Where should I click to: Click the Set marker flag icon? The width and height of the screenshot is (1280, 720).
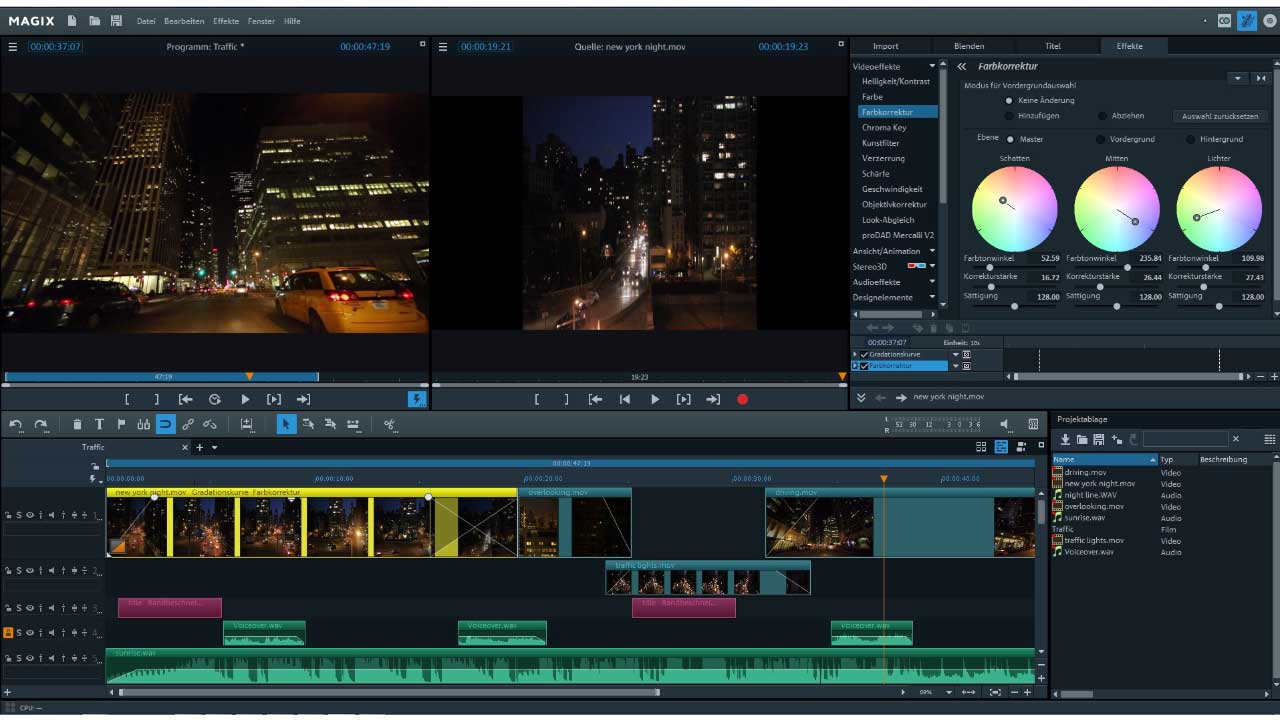(121, 424)
